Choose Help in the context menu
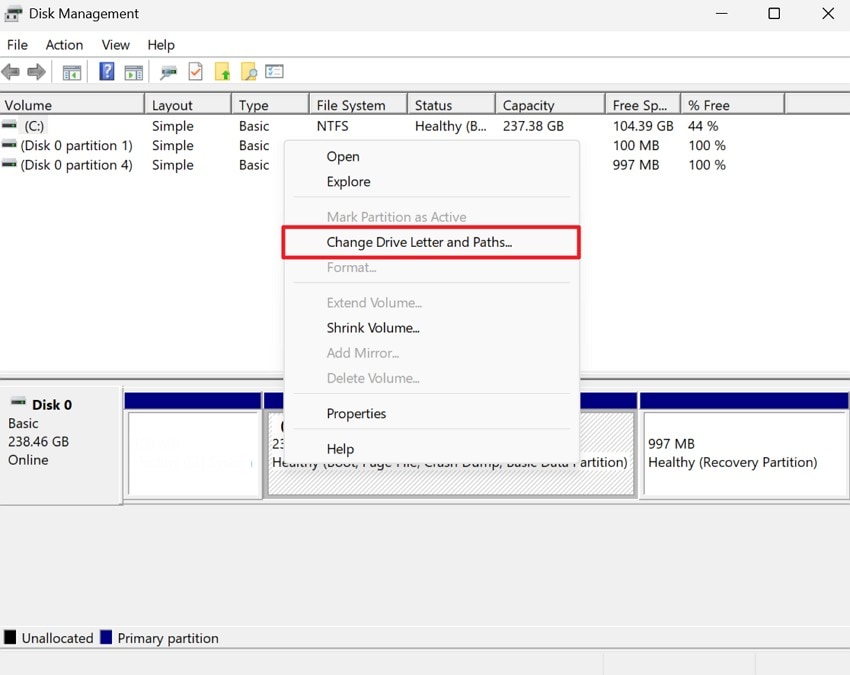Viewport: 850px width, 675px height. 432,449
